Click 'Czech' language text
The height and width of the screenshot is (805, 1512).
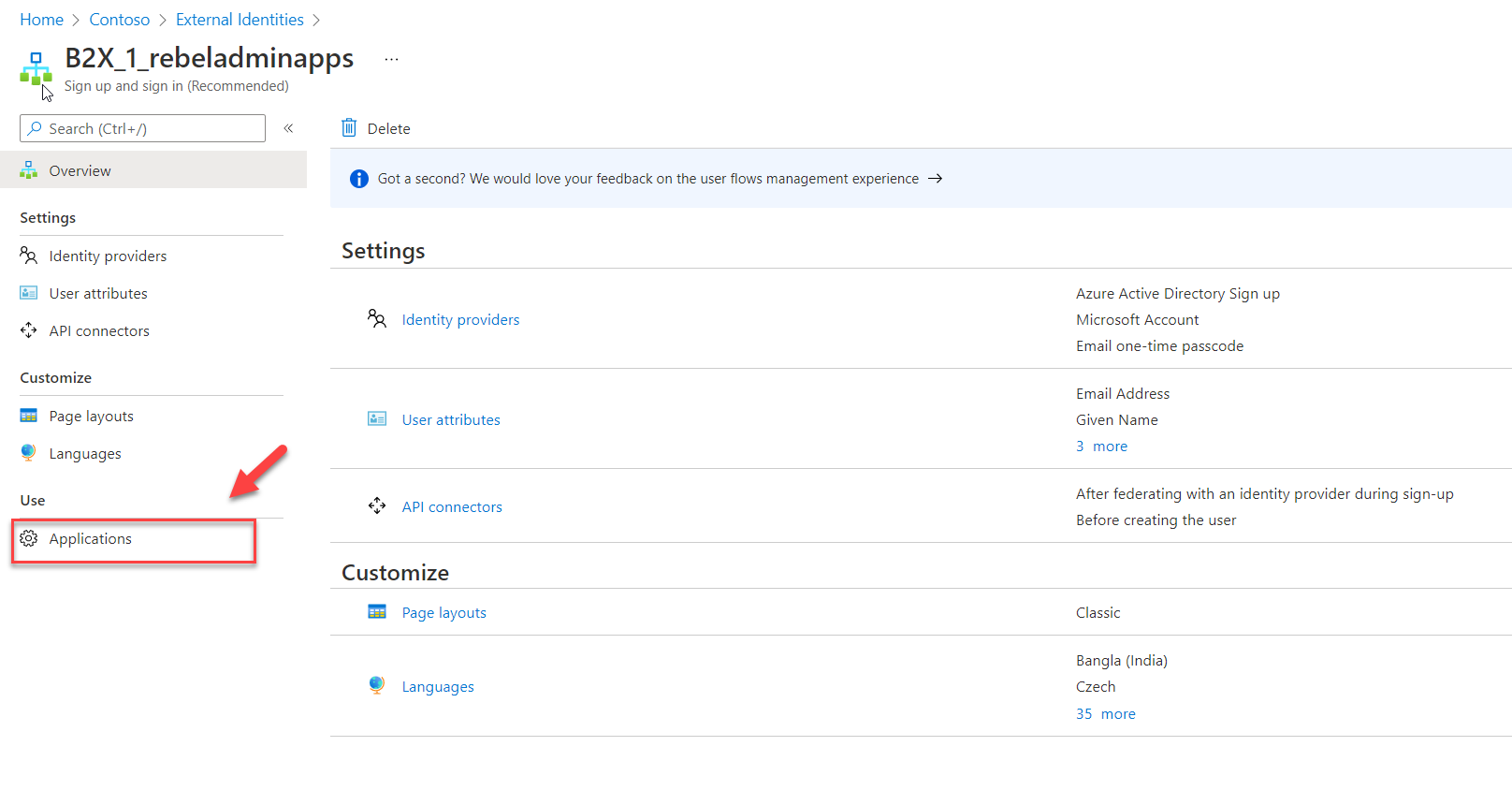click(1095, 686)
